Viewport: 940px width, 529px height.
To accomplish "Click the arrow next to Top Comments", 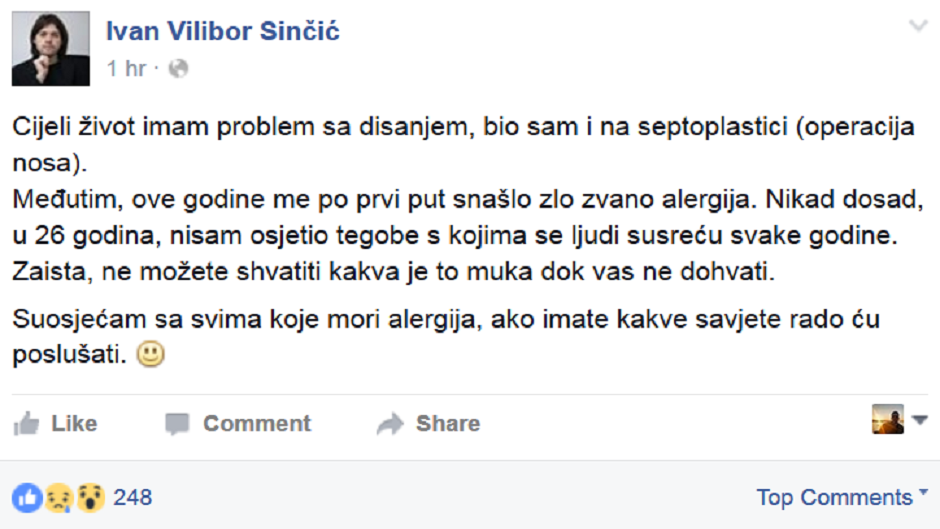I will tap(920, 496).
